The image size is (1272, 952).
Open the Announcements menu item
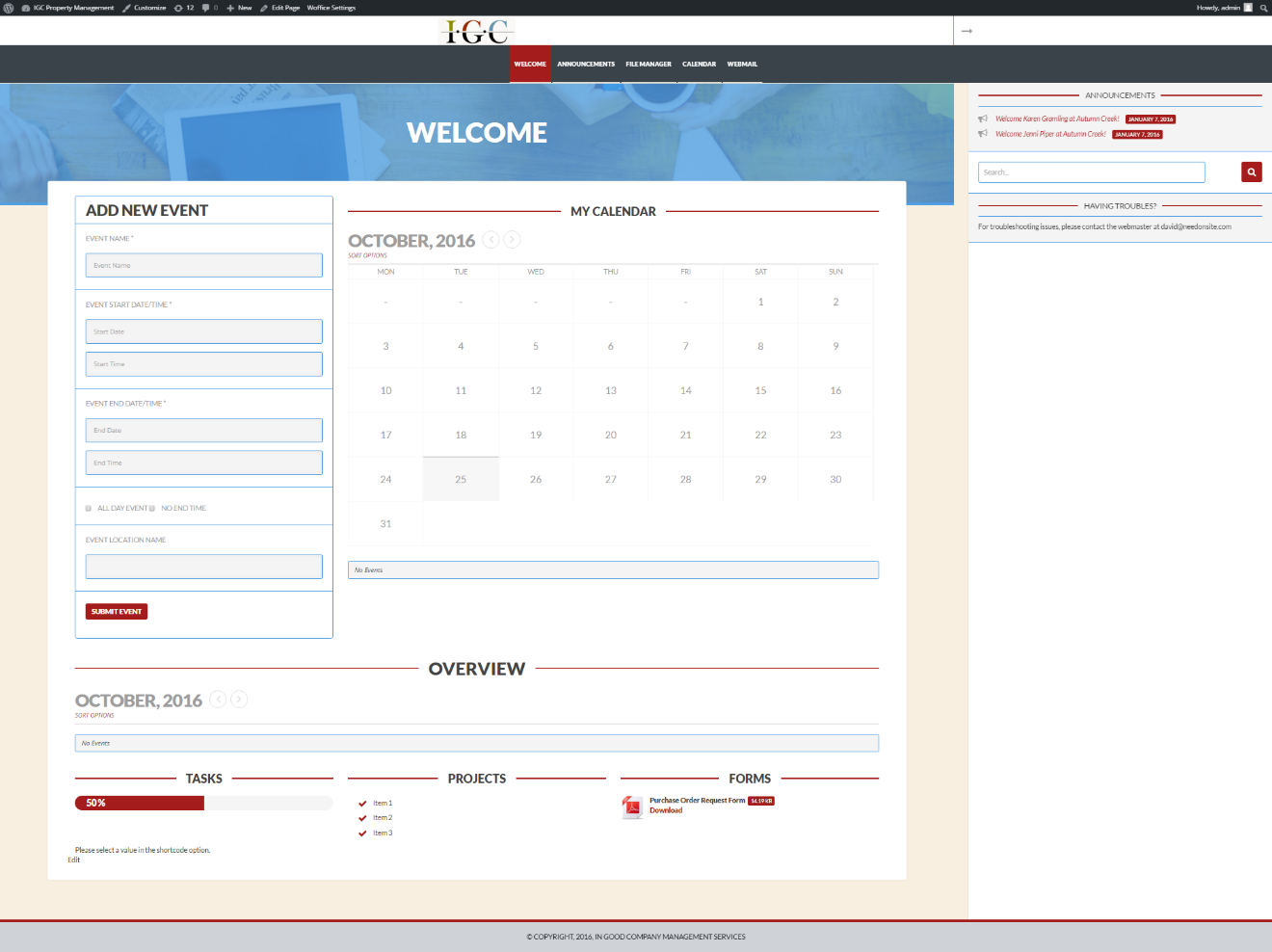[x=585, y=65]
